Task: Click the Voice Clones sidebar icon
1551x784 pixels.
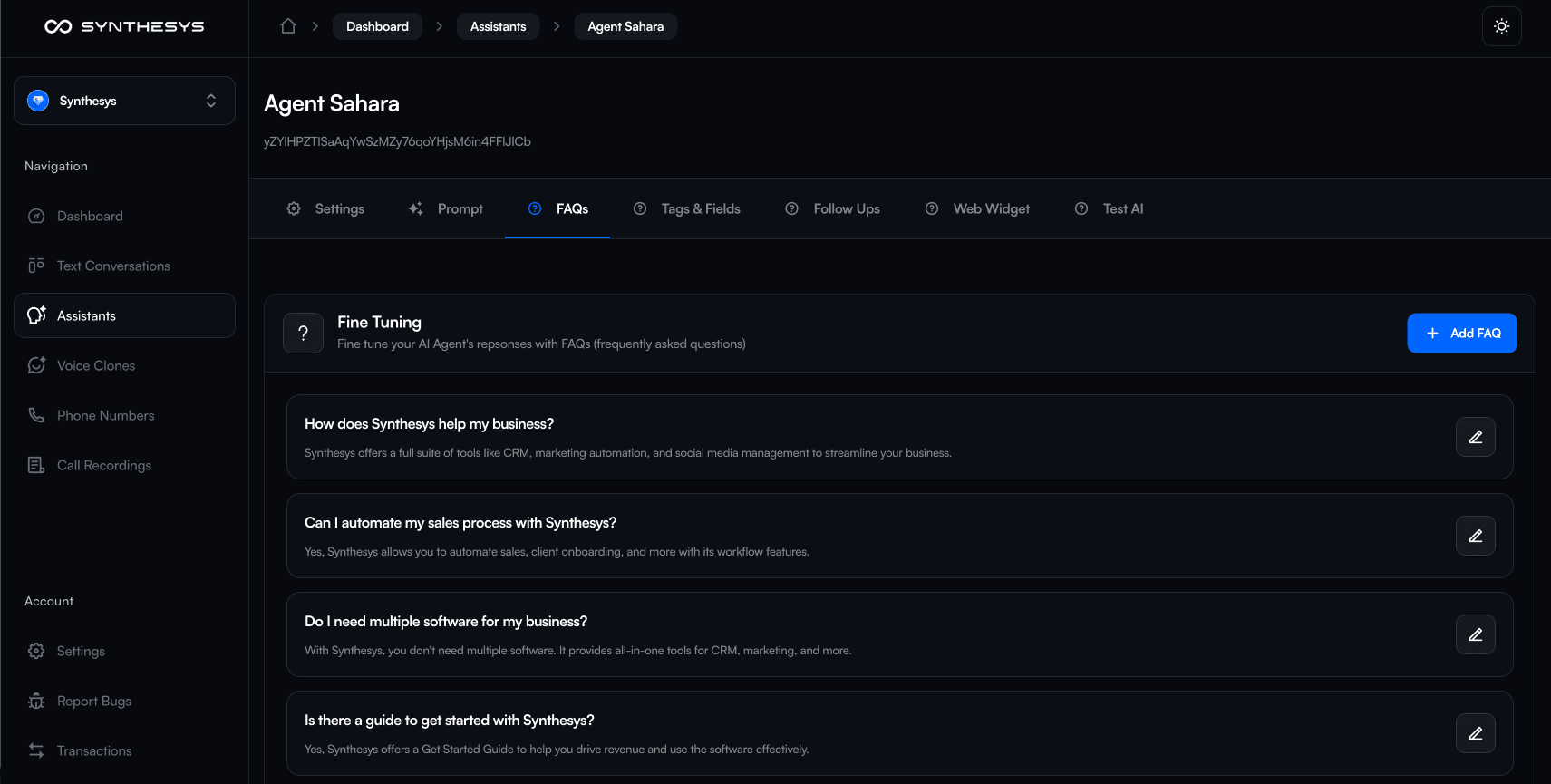Action: pyautogui.click(x=36, y=365)
